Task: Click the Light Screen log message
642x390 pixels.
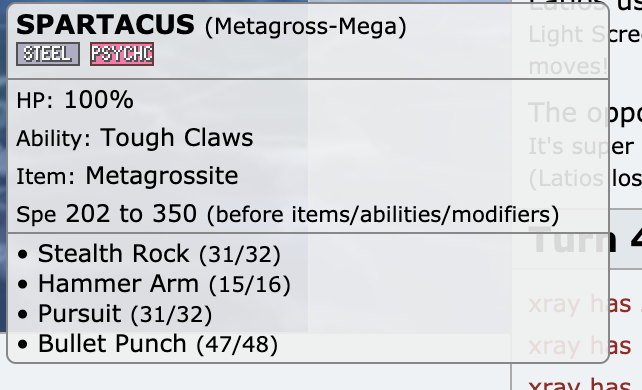Action: point(585,34)
